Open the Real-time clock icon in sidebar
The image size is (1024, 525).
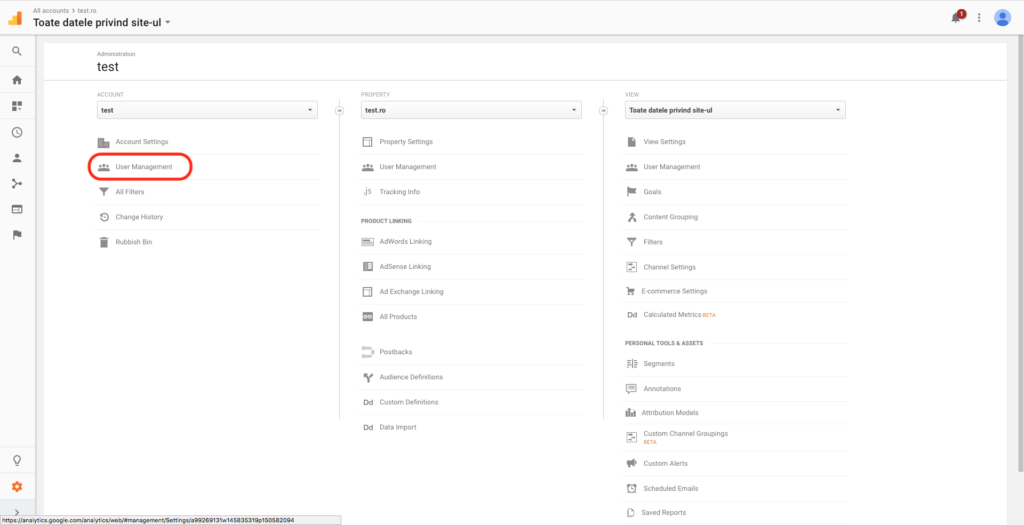17,132
